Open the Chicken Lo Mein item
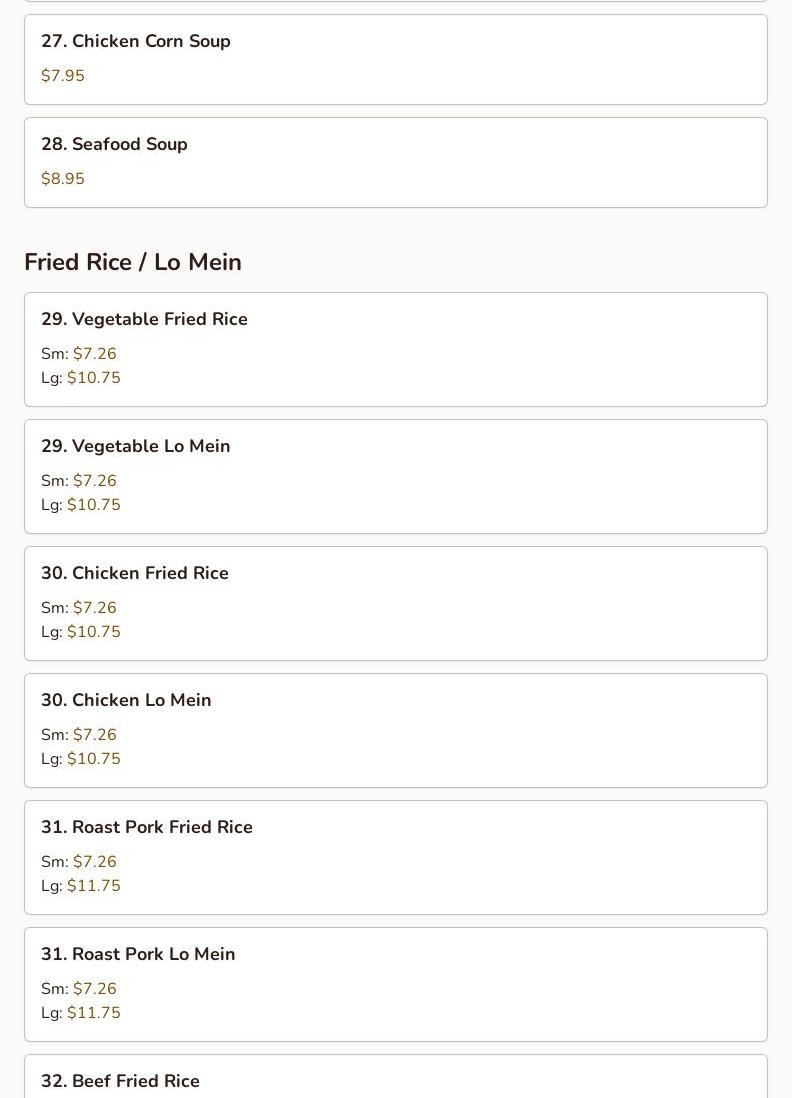Image resolution: width=792 pixels, height=1098 pixels. point(126,700)
